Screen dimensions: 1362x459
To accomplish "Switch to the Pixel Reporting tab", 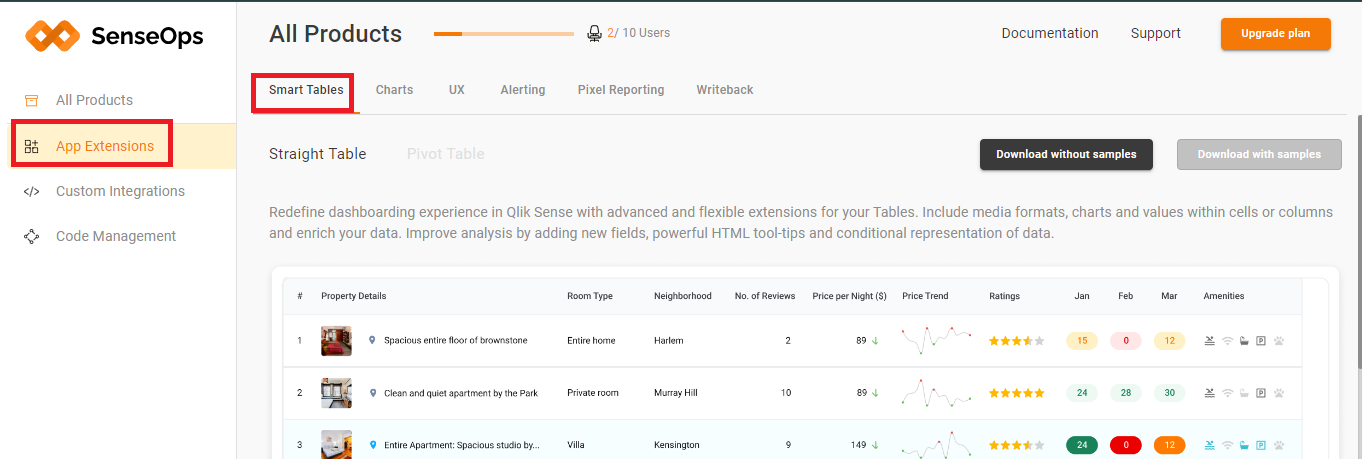I will (621, 90).
